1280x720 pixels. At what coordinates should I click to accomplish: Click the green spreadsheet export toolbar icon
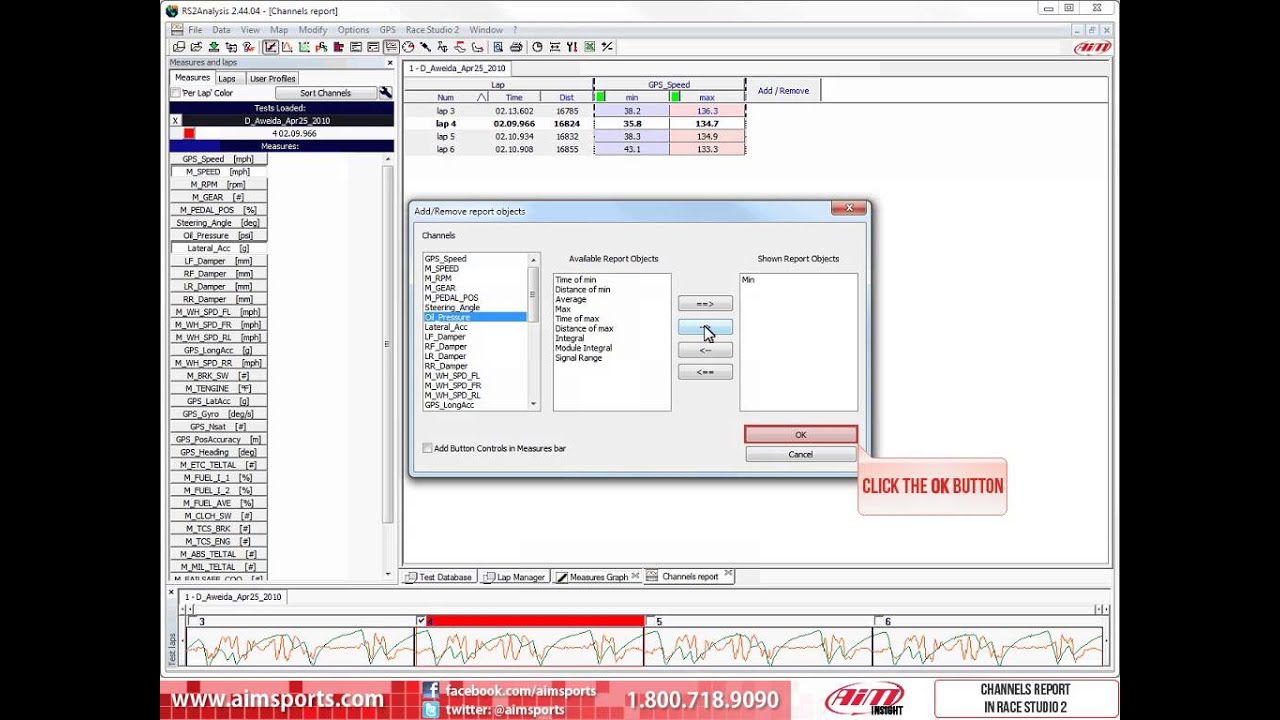(x=589, y=46)
